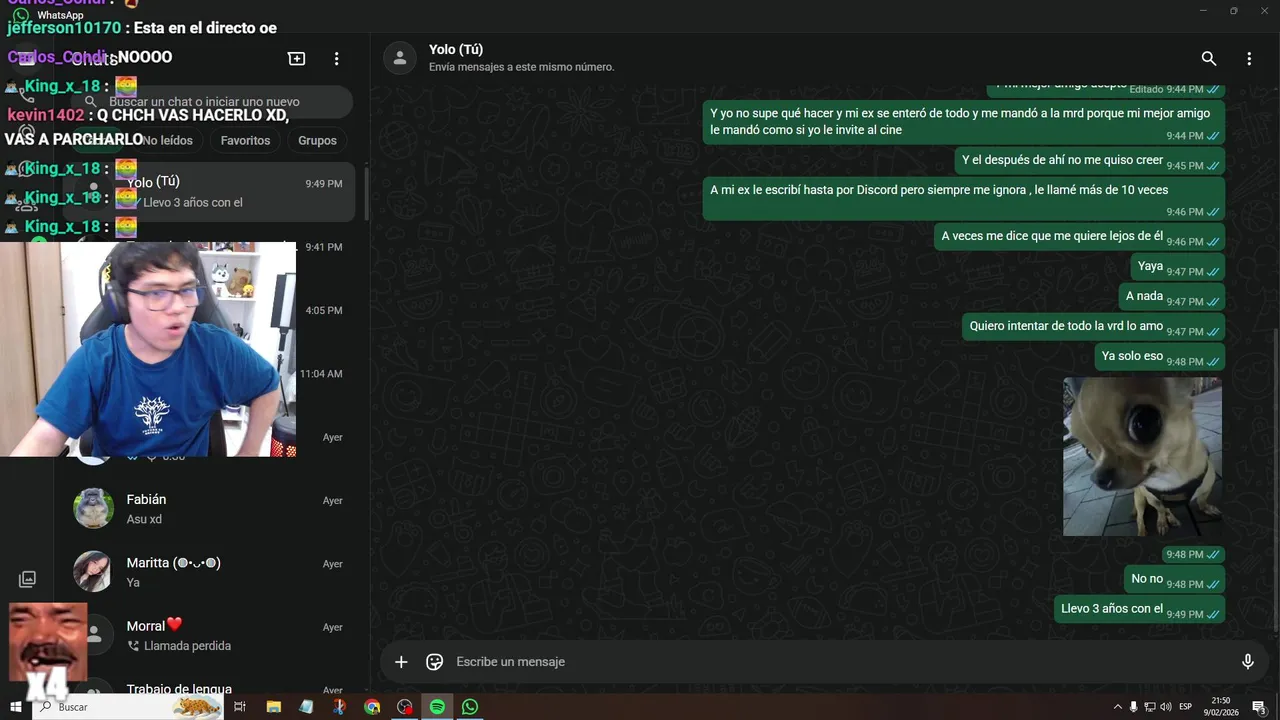
Task: Select 'Quiero intentar de todo' message
Action: tap(1093, 327)
